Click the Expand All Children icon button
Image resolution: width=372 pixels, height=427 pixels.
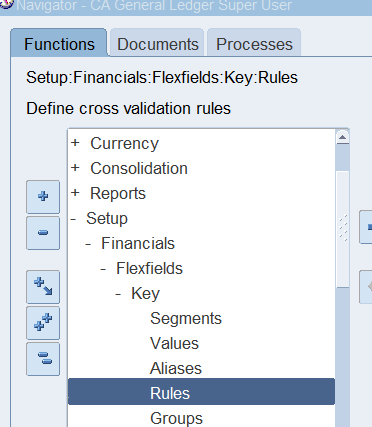point(43,287)
